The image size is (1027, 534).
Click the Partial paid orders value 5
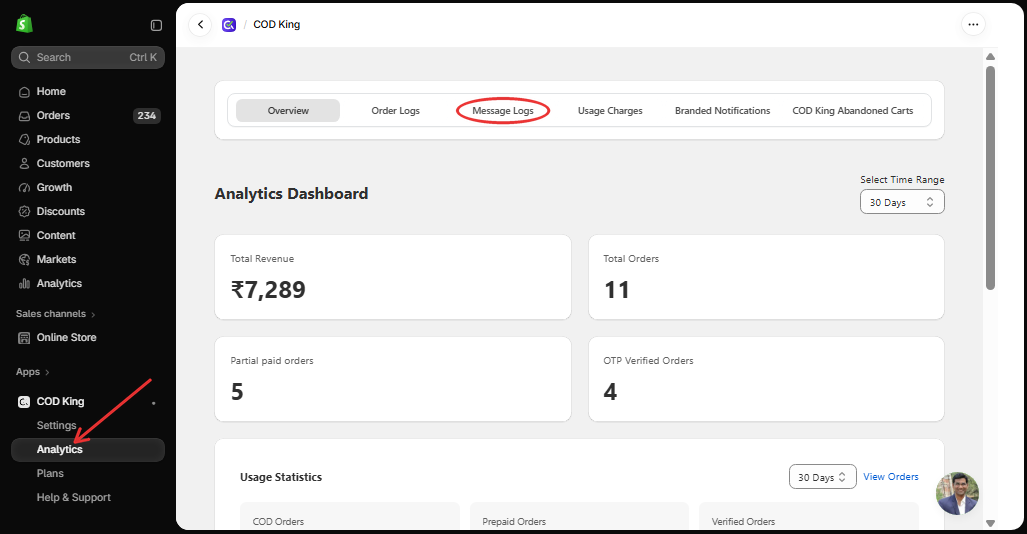pos(237,392)
